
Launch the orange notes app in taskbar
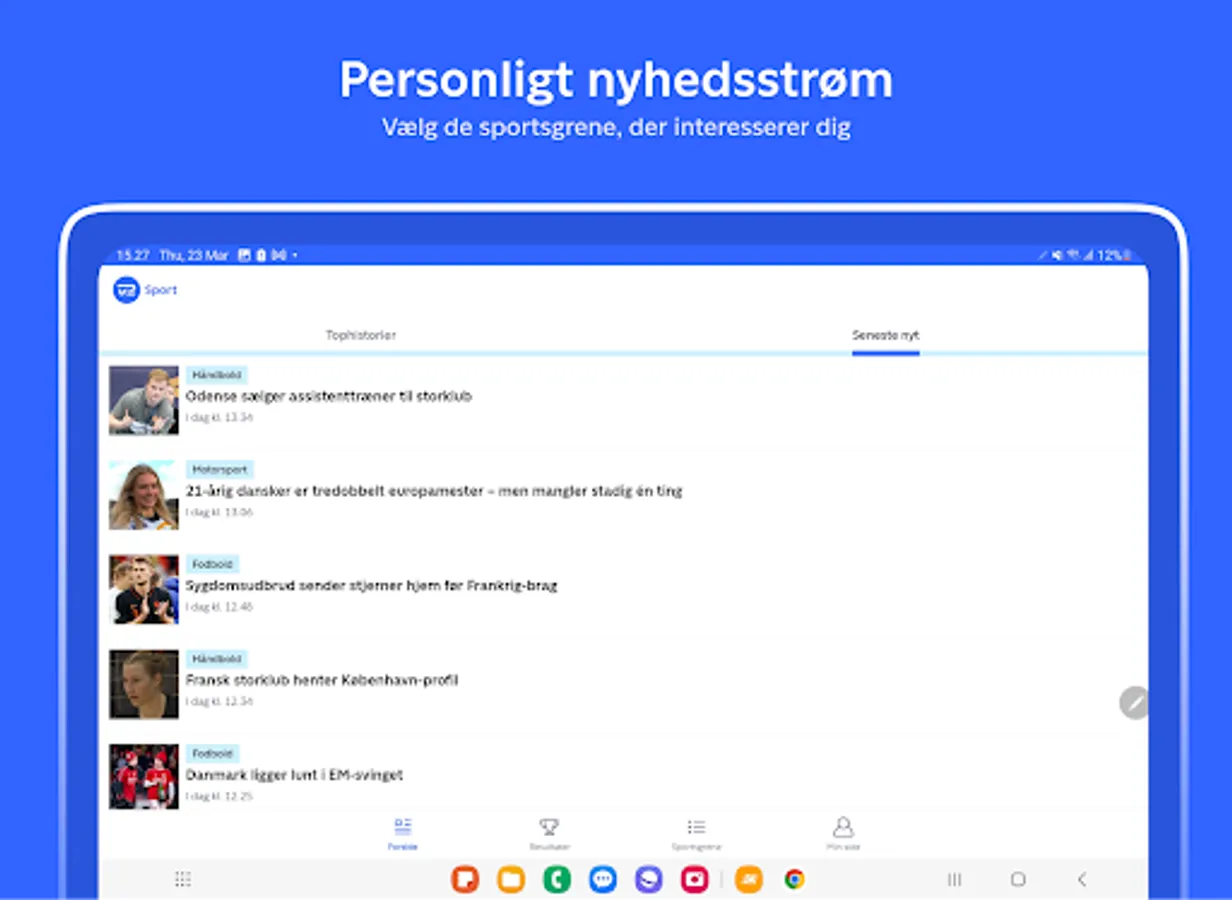point(465,879)
